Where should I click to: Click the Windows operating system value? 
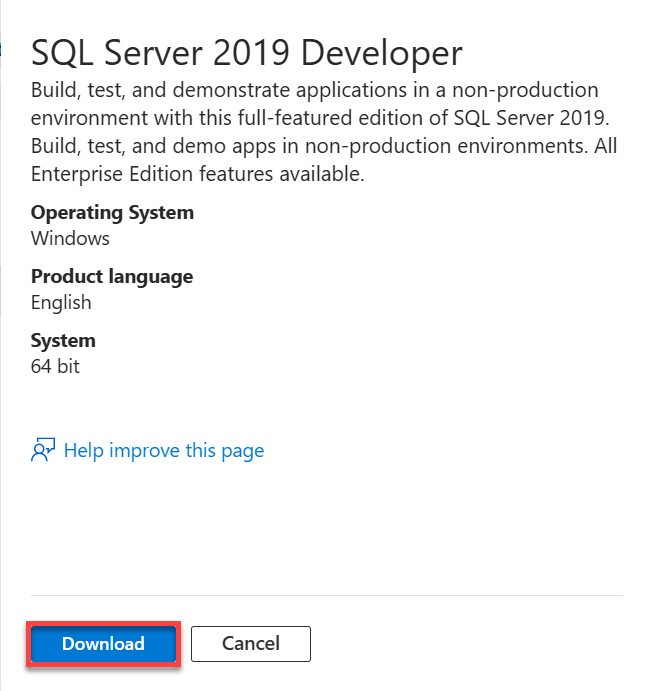70,238
